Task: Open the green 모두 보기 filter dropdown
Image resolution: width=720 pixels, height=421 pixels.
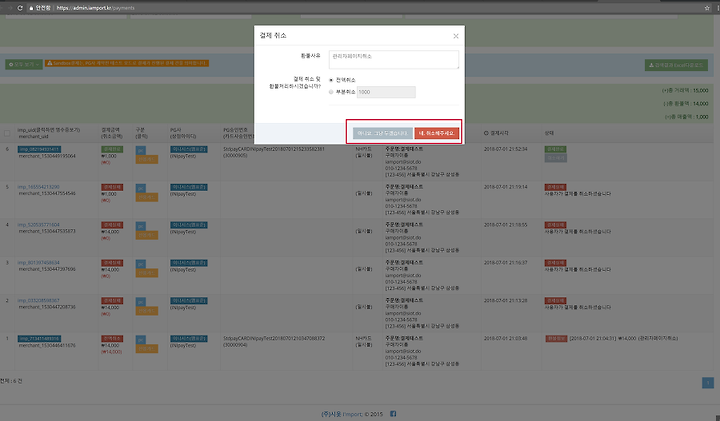Action: (24, 64)
